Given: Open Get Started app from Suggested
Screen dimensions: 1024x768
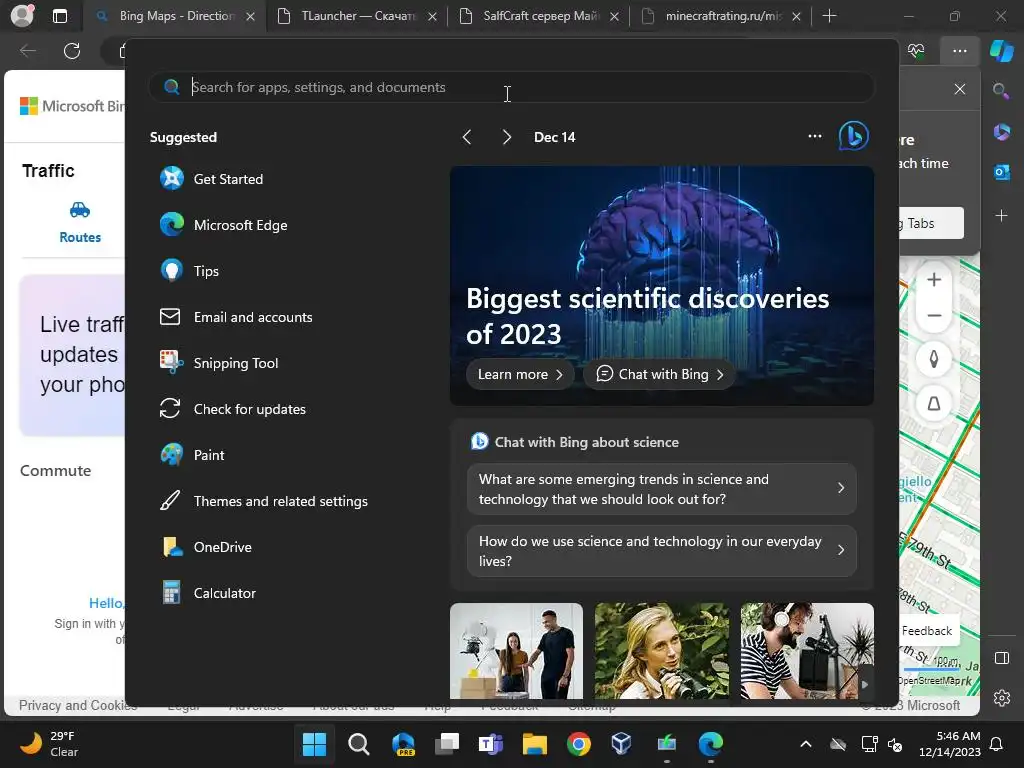Looking at the screenshot, I should tap(212, 179).
